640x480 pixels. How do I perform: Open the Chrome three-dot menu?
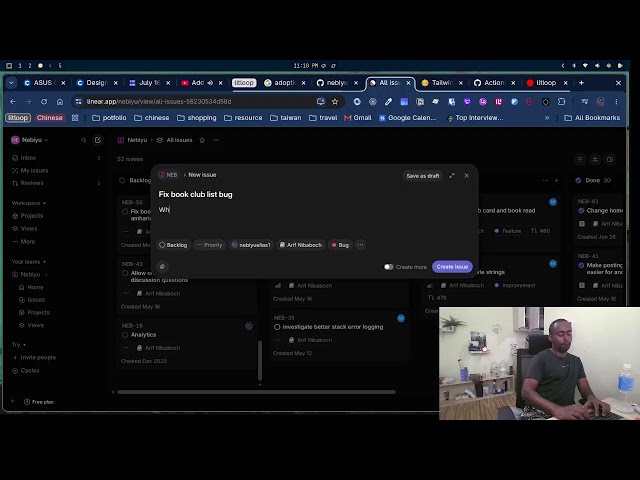tap(616, 102)
